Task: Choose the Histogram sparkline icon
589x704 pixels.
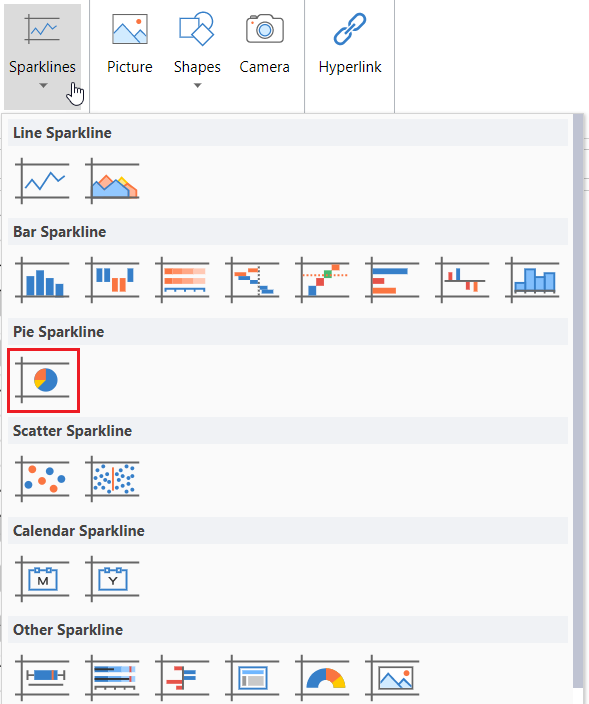Action: tap(532, 280)
